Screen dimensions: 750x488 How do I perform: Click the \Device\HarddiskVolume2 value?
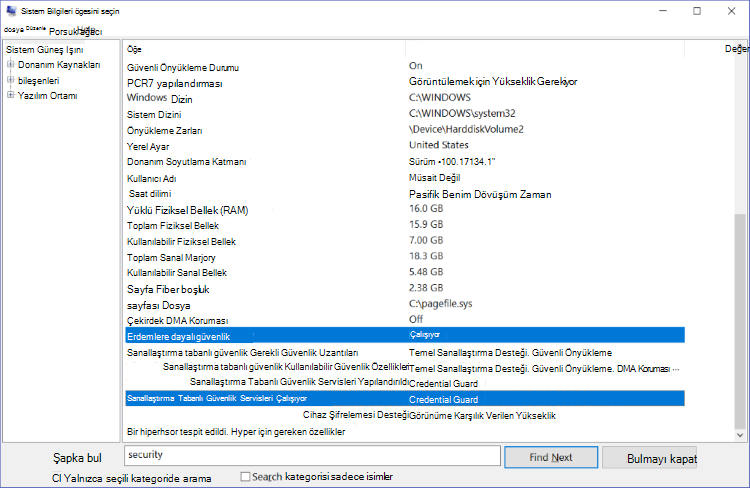click(466, 129)
